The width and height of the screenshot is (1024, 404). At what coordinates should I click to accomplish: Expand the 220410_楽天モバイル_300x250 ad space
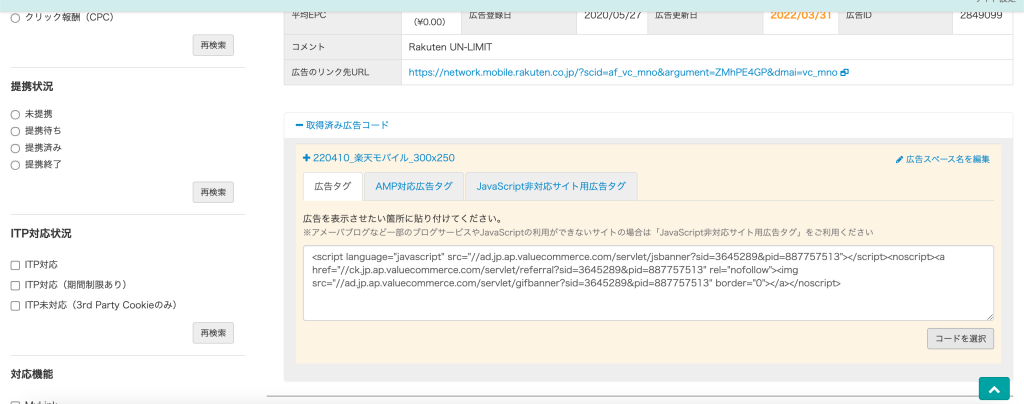tap(379, 158)
